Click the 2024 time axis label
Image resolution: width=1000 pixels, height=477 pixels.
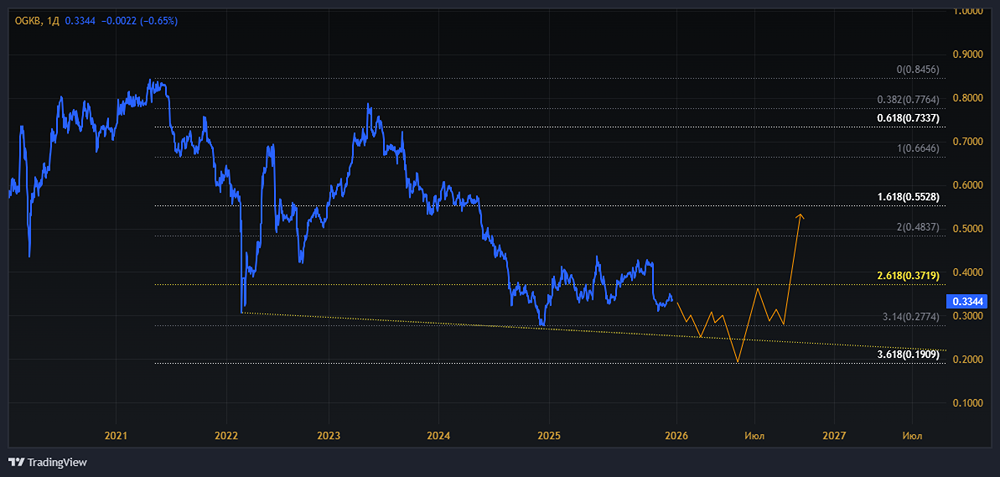click(x=439, y=436)
